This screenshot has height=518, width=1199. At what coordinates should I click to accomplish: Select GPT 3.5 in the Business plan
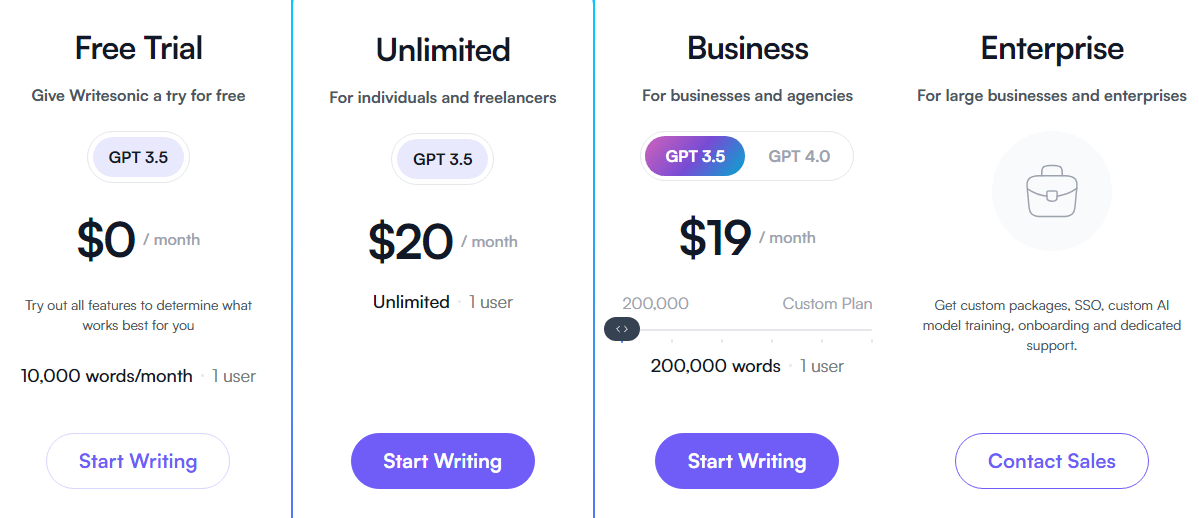pos(695,156)
